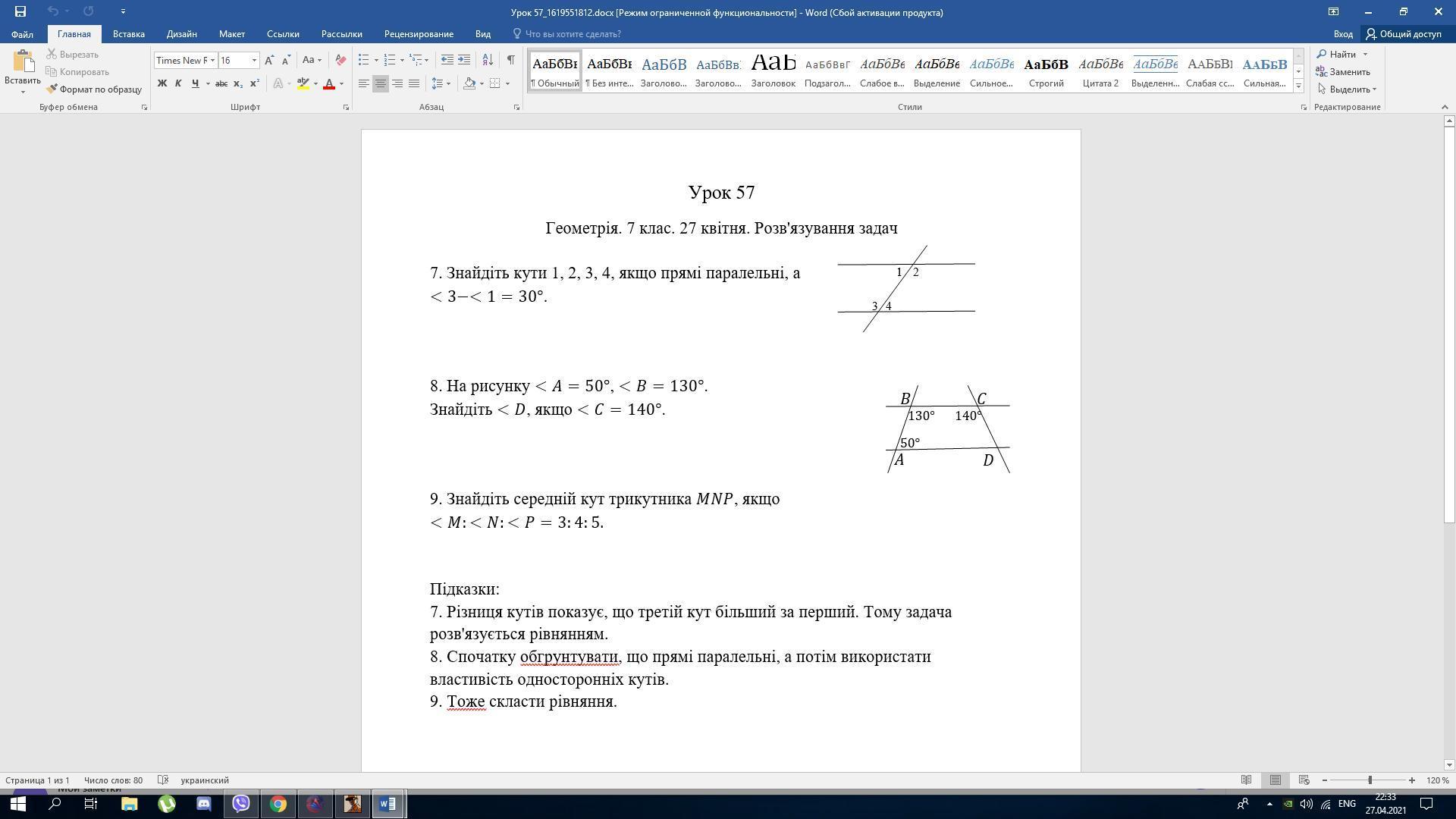Click the strikethrough text icon
The width and height of the screenshot is (1456, 819).
(221, 83)
